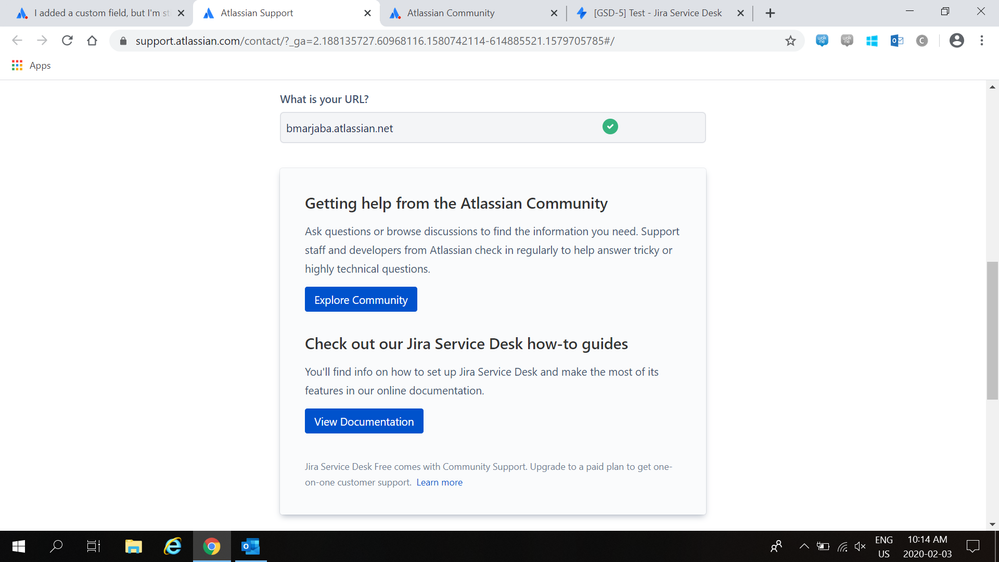The width and height of the screenshot is (999, 562).
Task: Switch to the GSD-5 Test Jira Service Desk tab
Action: pyautogui.click(x=658, y=13)
